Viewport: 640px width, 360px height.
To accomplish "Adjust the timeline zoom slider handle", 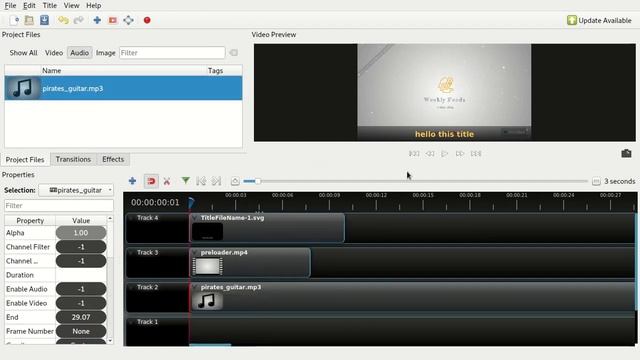I will (258, 181).
